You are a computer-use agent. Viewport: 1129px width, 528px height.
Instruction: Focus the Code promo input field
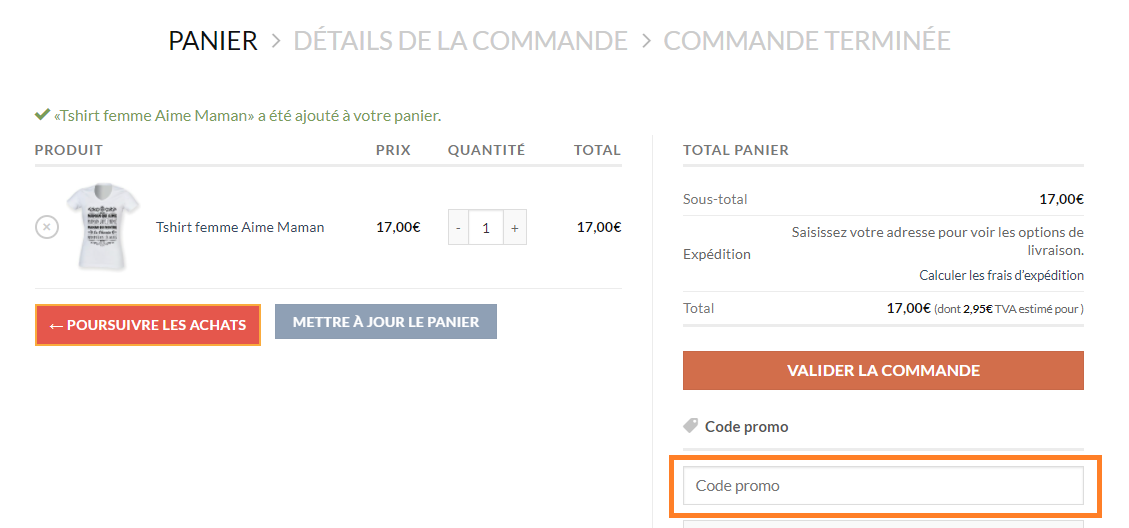click(883, 486)
